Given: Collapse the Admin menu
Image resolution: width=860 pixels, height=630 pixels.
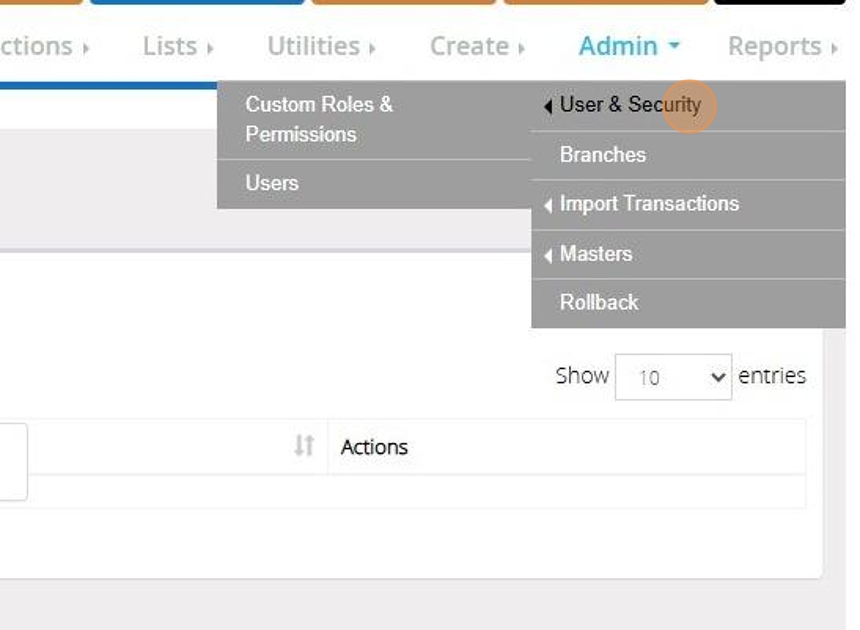Looking at the screenshot, I should [x=618, y=46].
